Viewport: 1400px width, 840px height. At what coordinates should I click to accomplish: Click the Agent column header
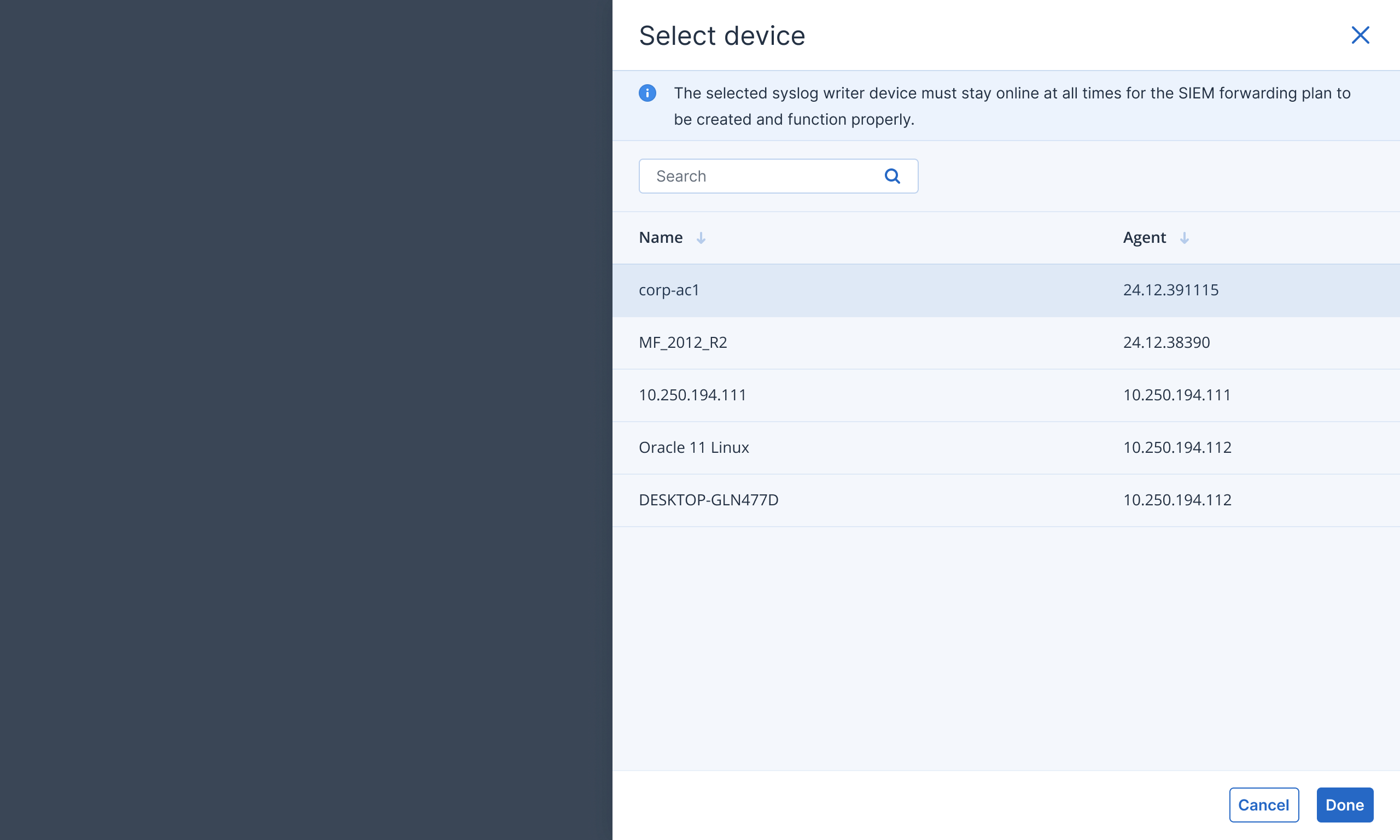[x=1144, y=237]
